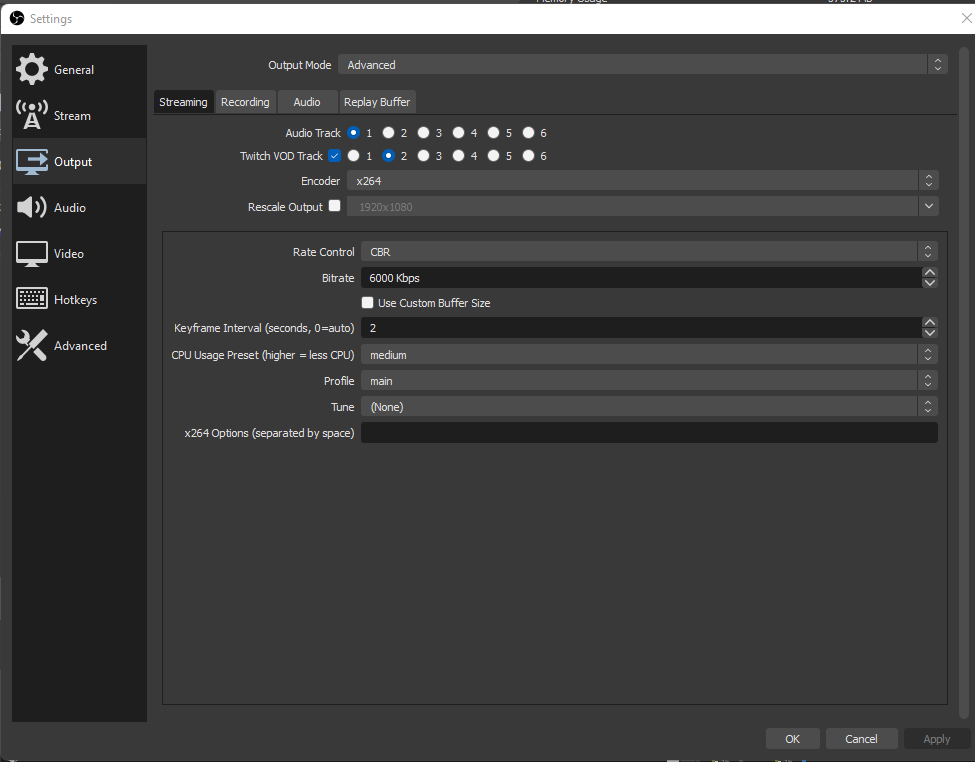Open the disabled 1920x1080 rescale dropdown
Screen dimensions: 975x762
pos(642,207)
